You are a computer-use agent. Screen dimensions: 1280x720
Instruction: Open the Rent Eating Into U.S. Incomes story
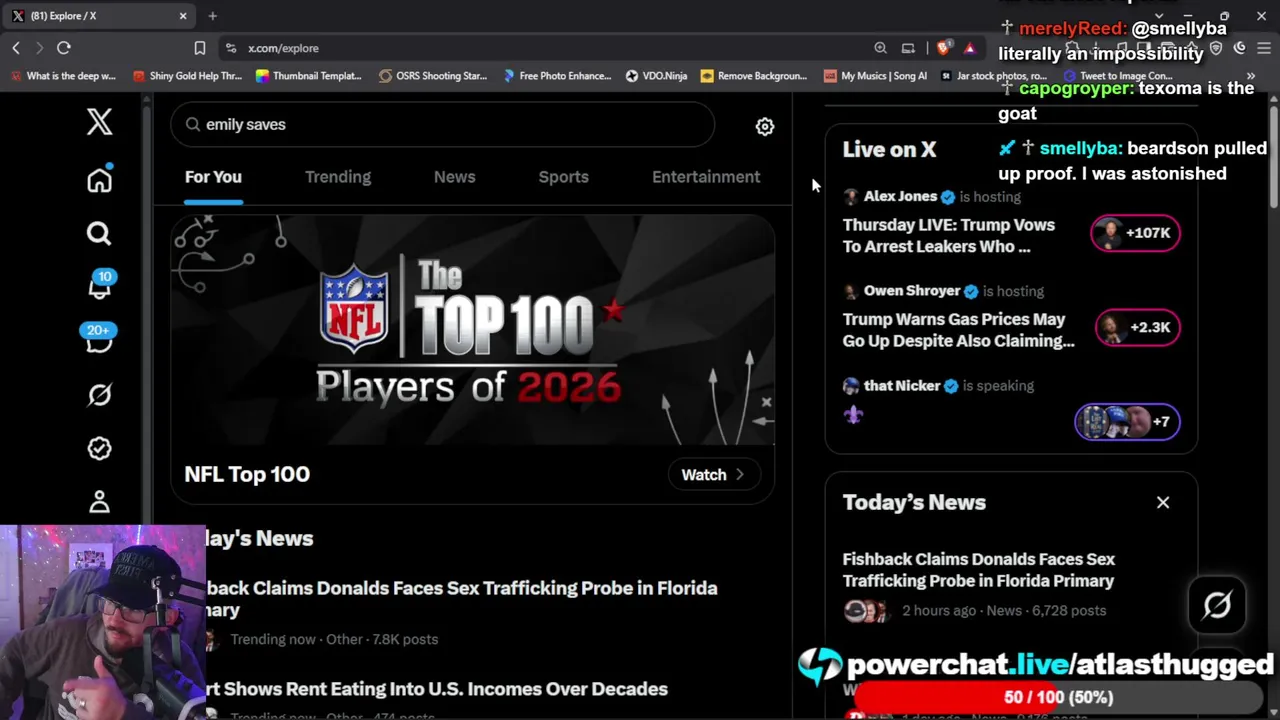(437, 689)
